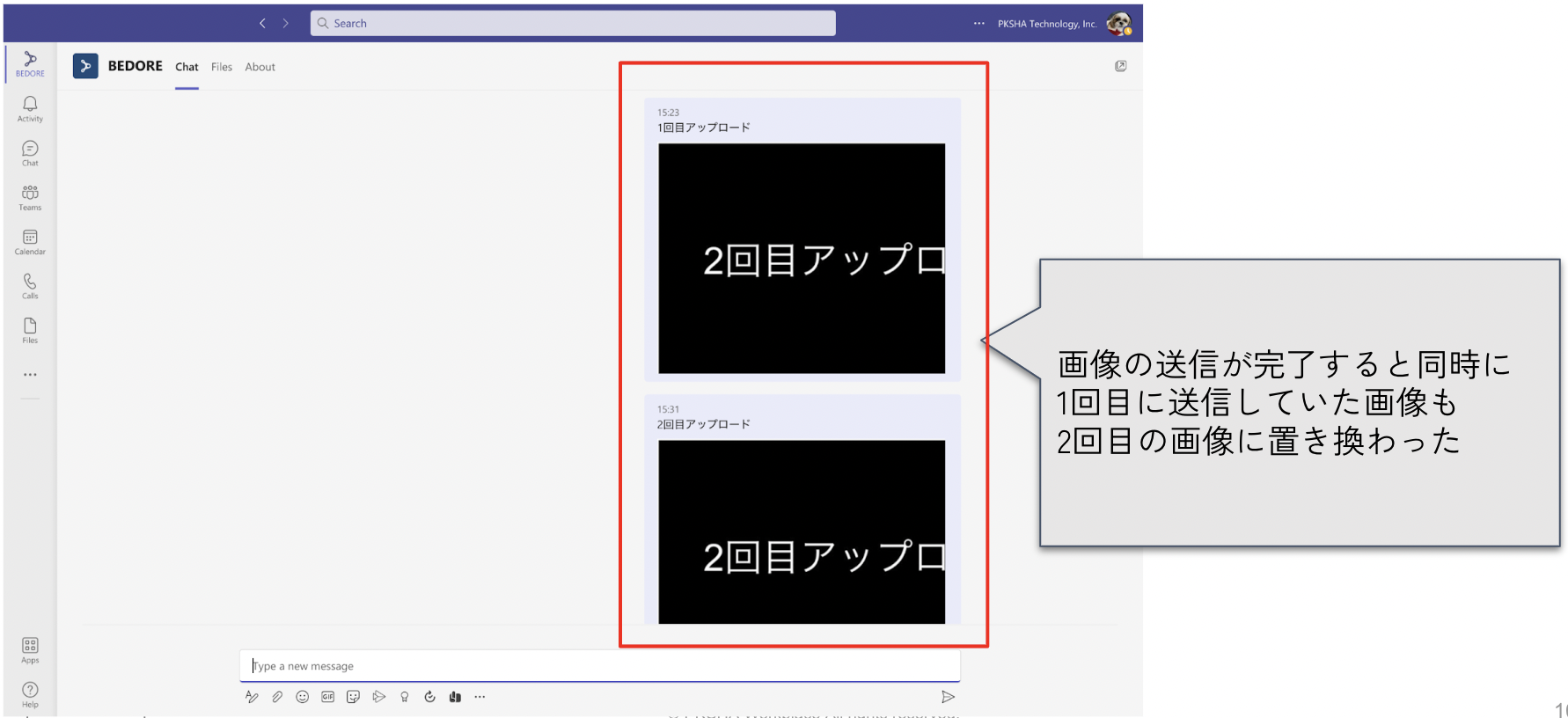The image size is (1568, 718).
Task: Send the message
Action: pyautogui.click(x=948, y=697)
